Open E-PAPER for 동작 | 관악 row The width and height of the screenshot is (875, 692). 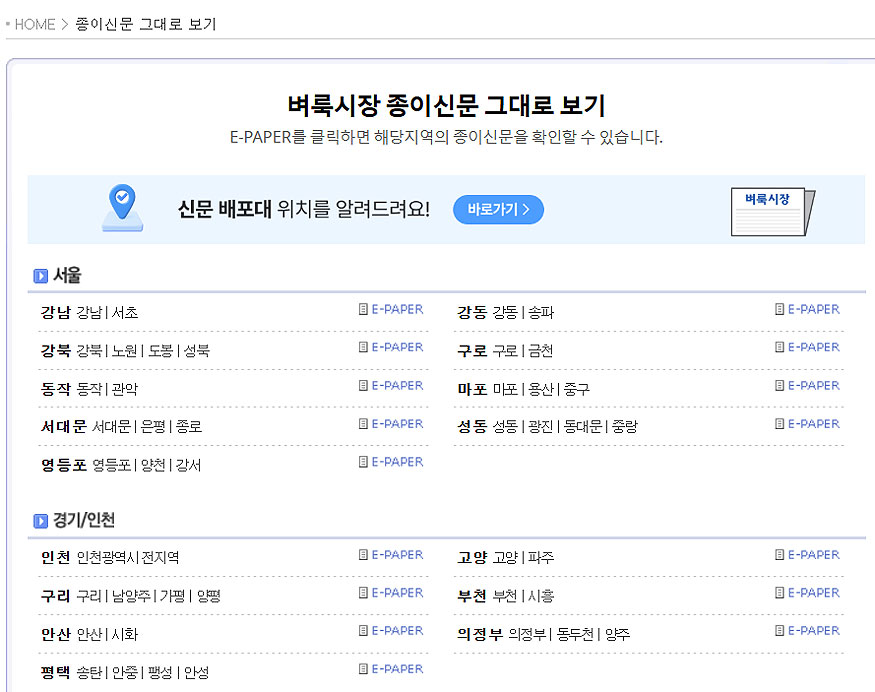click(x=391, y=386)
